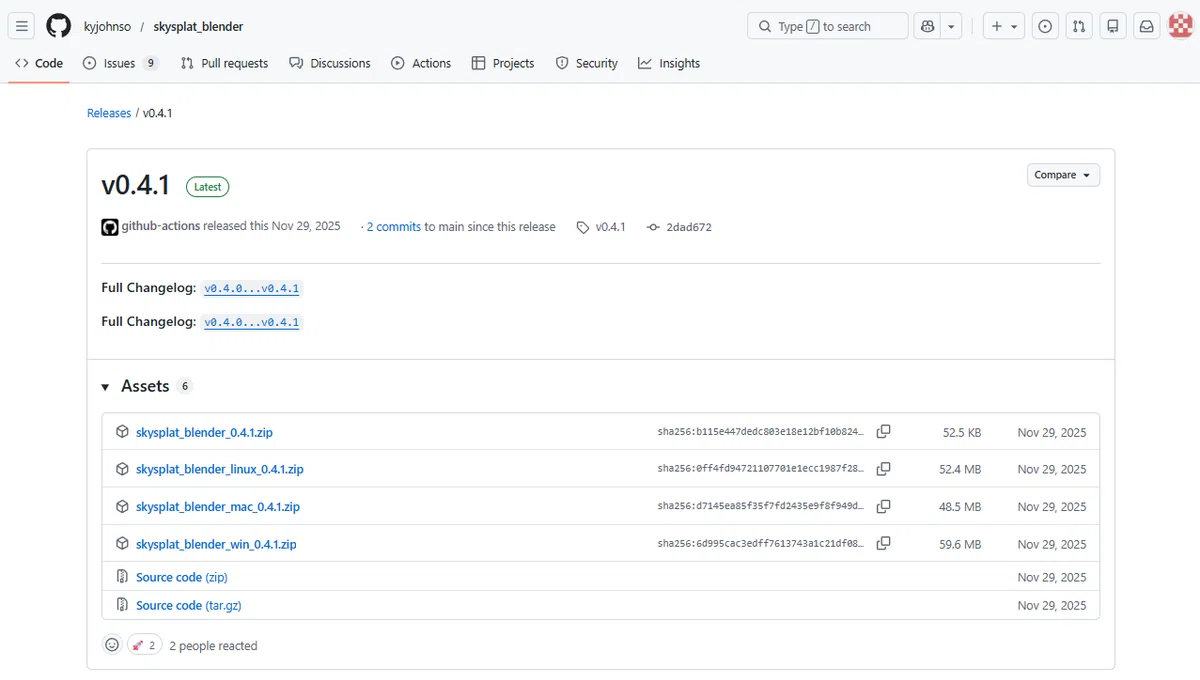Go to GitHub homepage logo
This screenshot has height=680, width=1200.
tap(59, 26)
